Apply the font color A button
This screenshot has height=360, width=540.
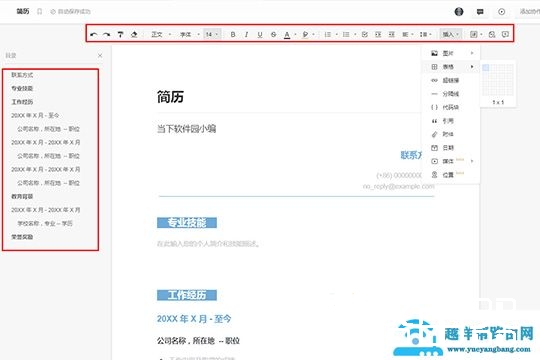pyautogui.click(x=287, y=34)
